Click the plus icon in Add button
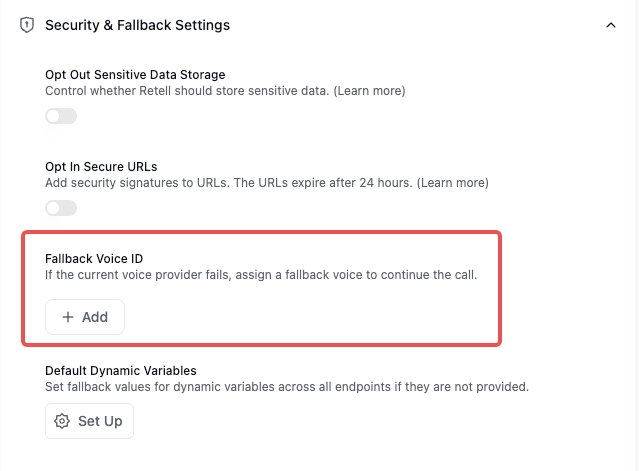The height and width of the screenshot is (471, 639). tap(68, 317)
